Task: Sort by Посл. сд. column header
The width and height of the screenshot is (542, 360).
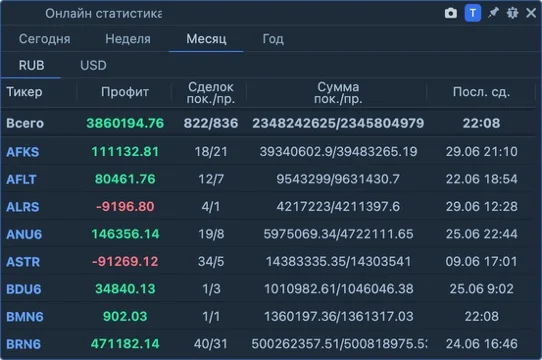Action: pyautogui.click(x=481, y=92)
